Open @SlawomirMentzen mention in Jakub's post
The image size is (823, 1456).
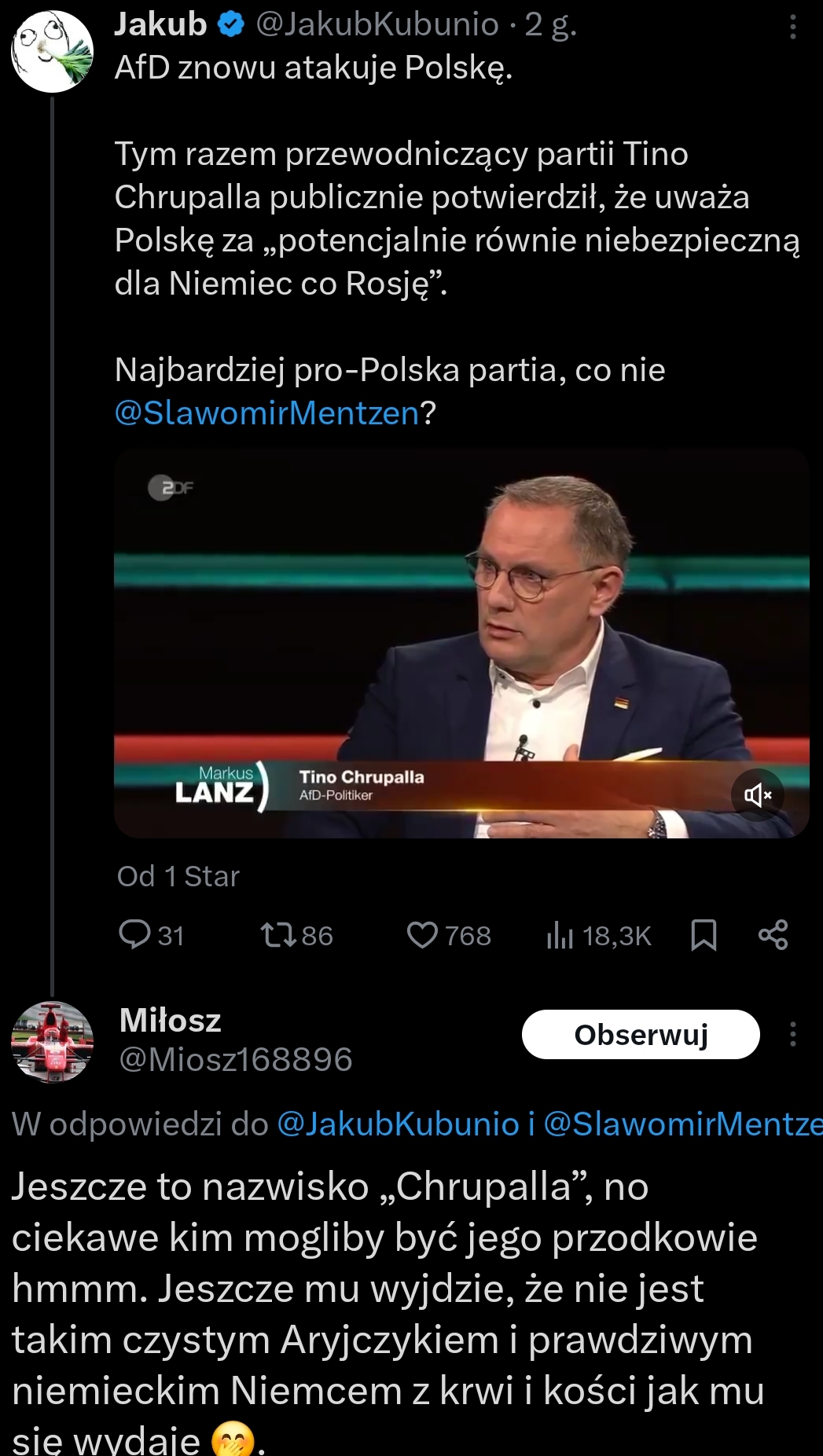pos(267,413)
